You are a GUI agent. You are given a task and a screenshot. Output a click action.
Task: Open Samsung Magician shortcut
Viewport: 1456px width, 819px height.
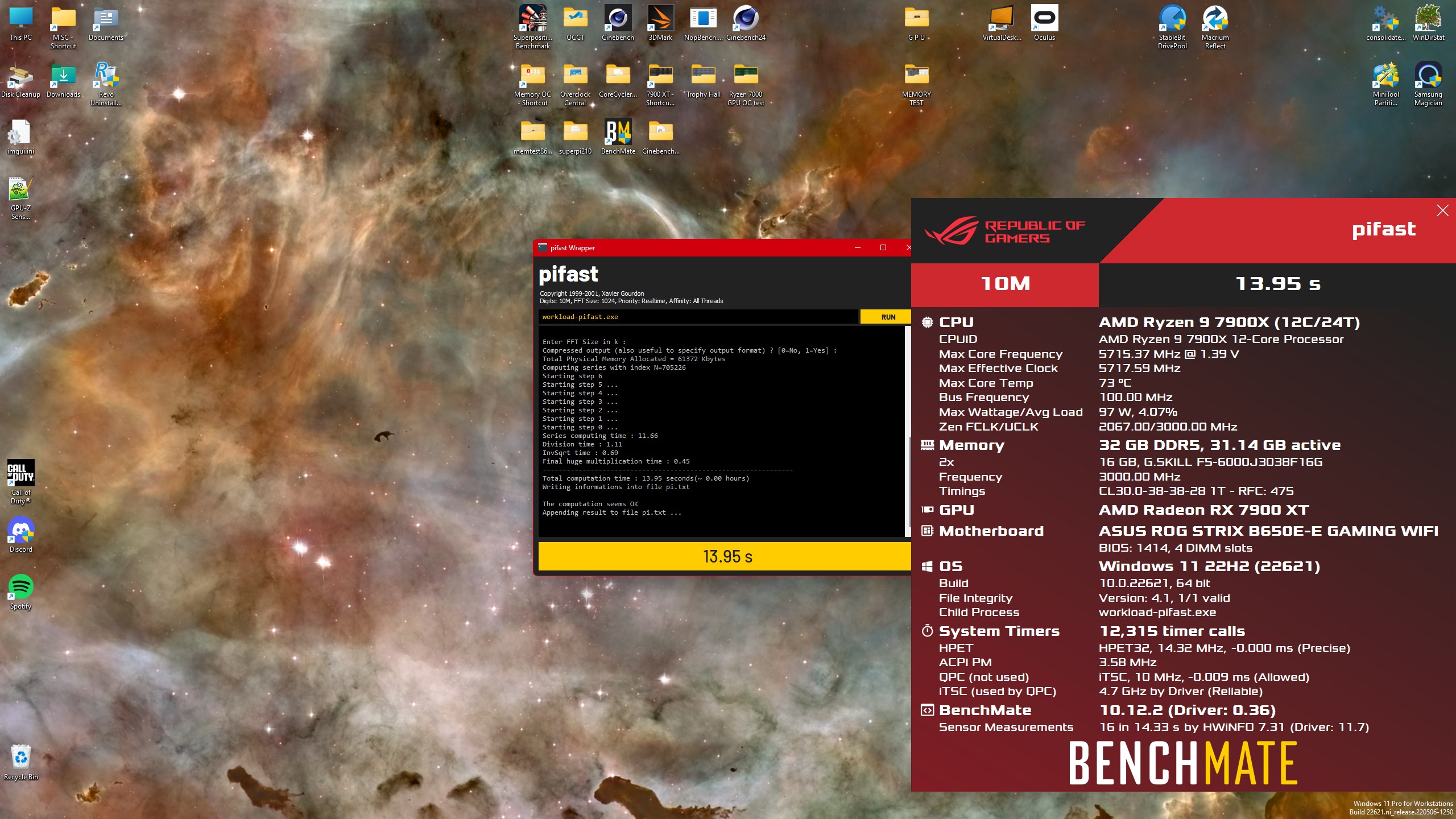point(1428,85)
